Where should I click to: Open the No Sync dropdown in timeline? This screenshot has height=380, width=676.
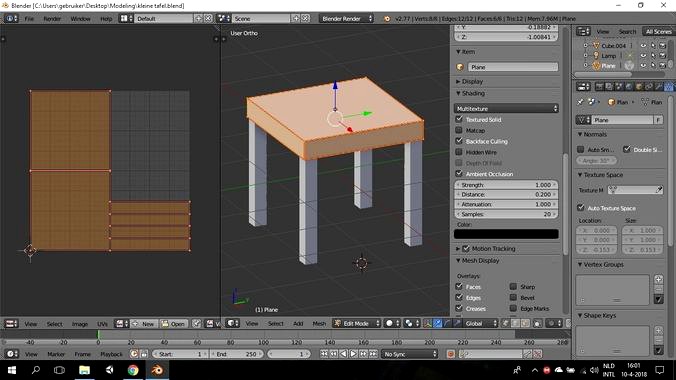click(x=410, y=354)
